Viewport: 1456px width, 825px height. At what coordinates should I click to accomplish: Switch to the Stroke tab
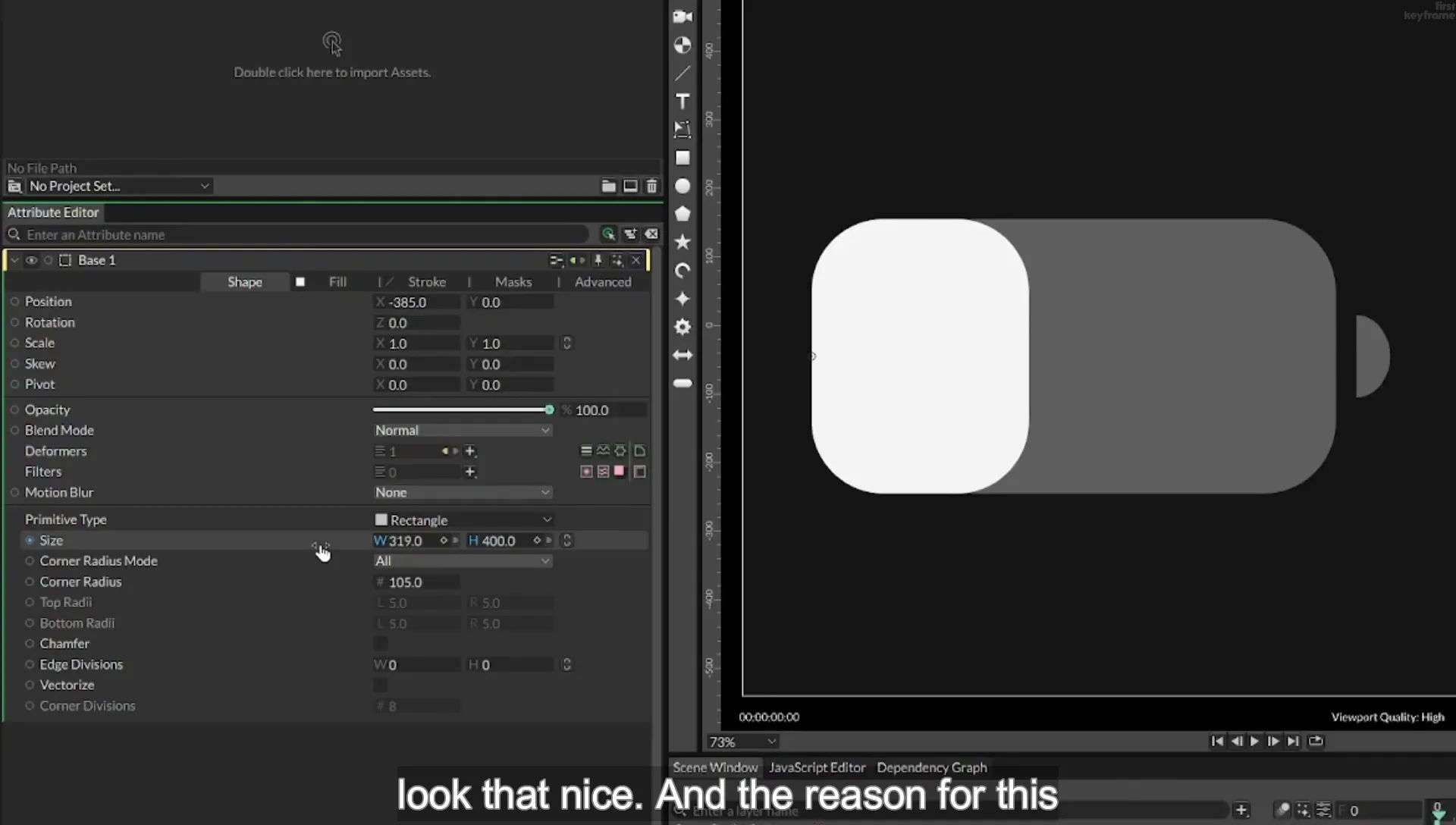427,282
